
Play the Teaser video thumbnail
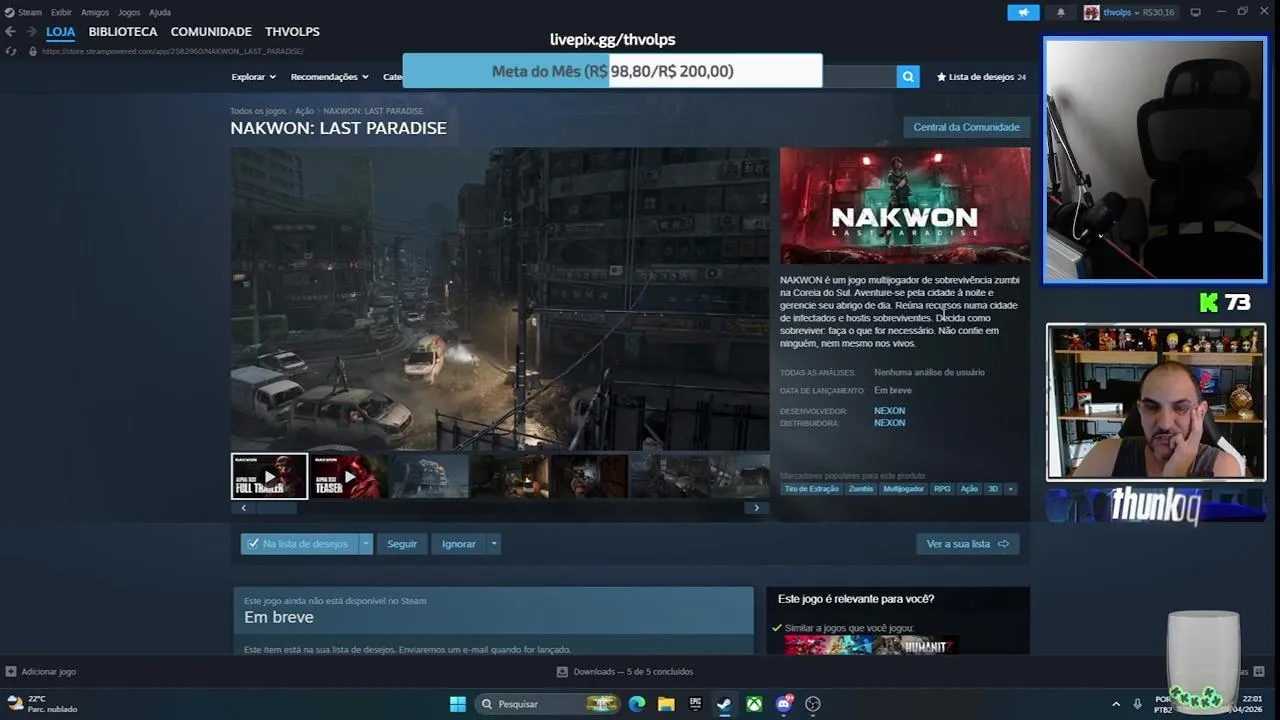tap(349, 476)
